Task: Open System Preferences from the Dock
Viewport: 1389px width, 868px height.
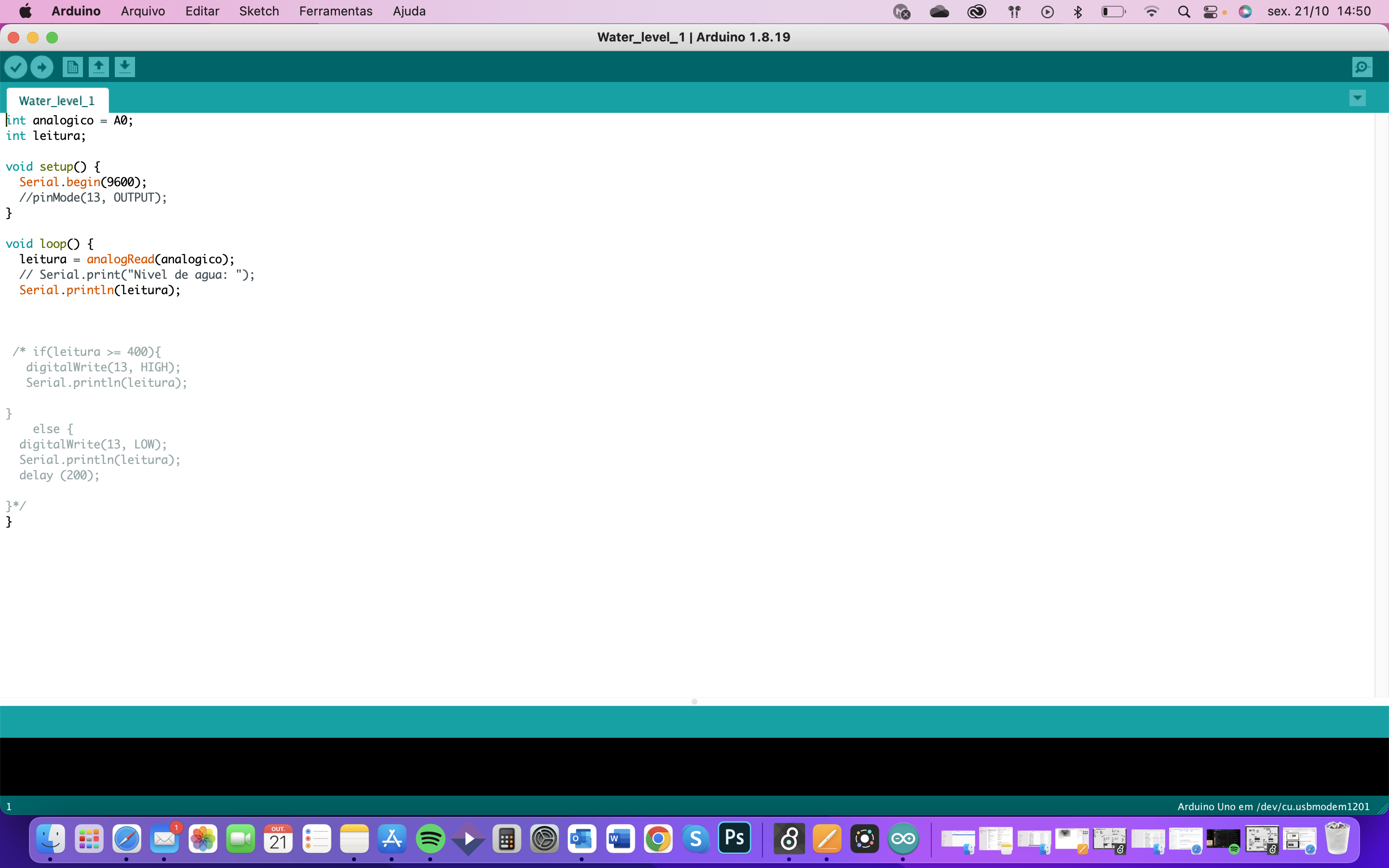Action: [x=544, y=839]
